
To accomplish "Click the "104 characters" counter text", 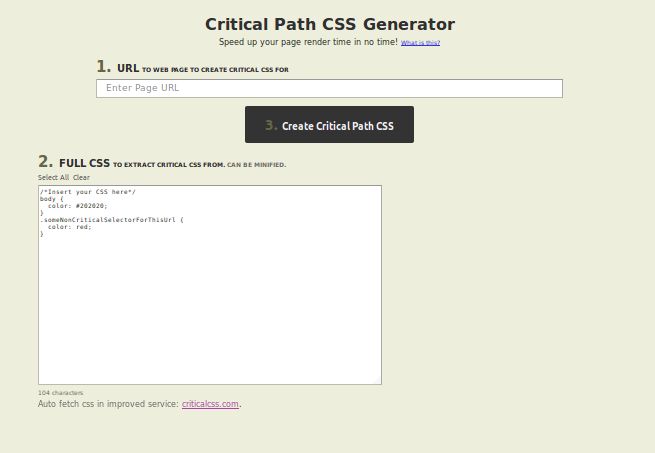I will [x=61, y=393].
